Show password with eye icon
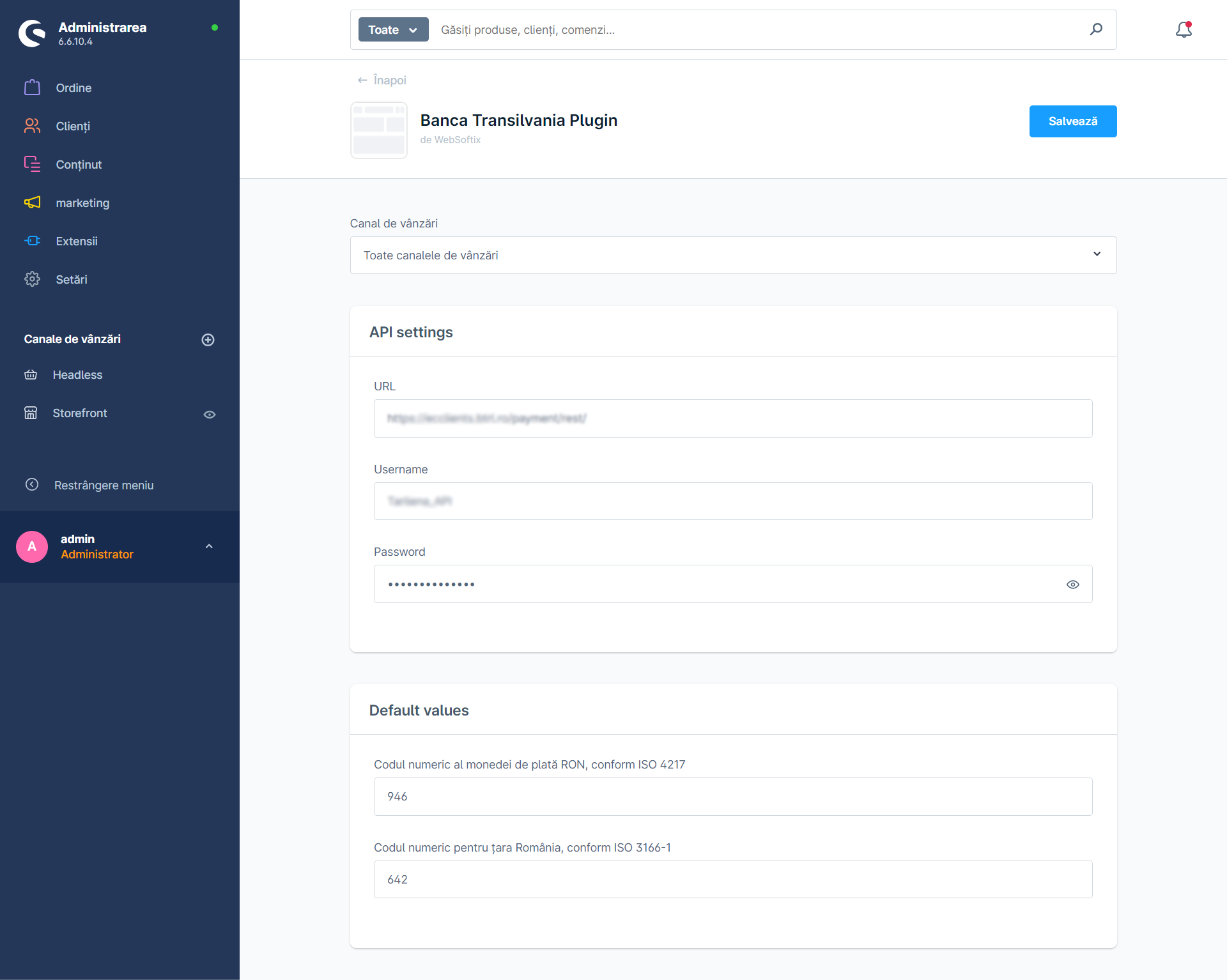Image resolution: width=1227 pixels, height=980 pixels. pyautogui.click(x=1073, y=585)
